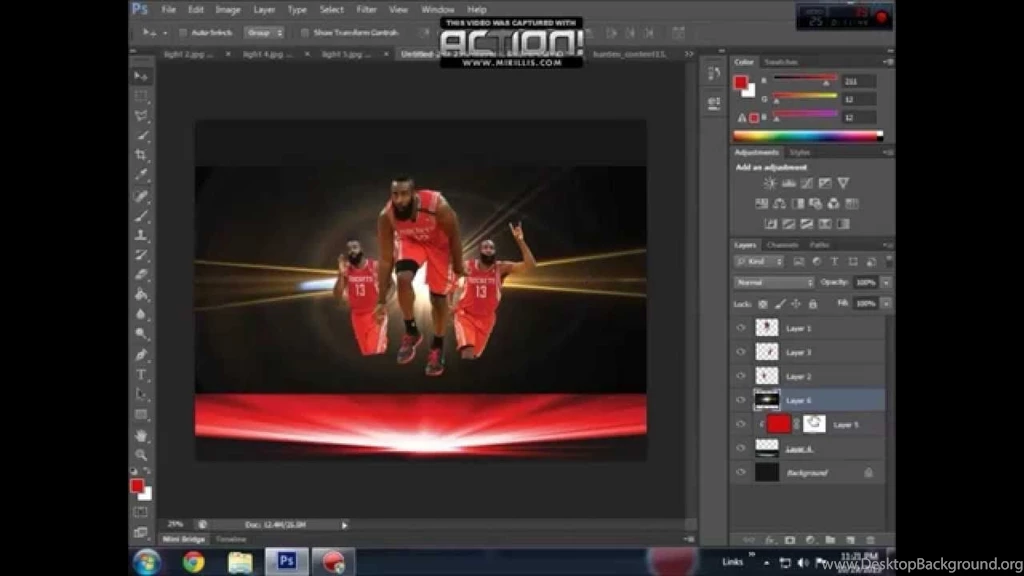Open the Filter menu

pyautogui.click(x=367, y=9)
